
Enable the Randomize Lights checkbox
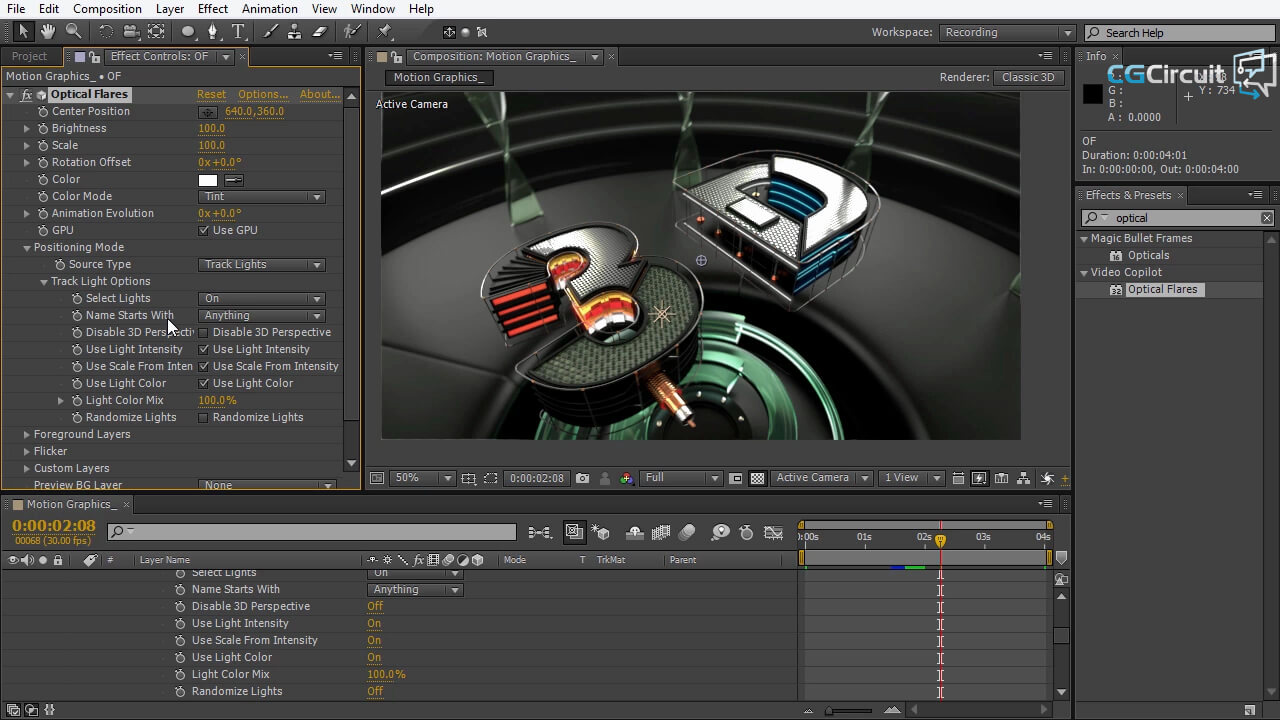pyautogui.click(x=204, y=418)
